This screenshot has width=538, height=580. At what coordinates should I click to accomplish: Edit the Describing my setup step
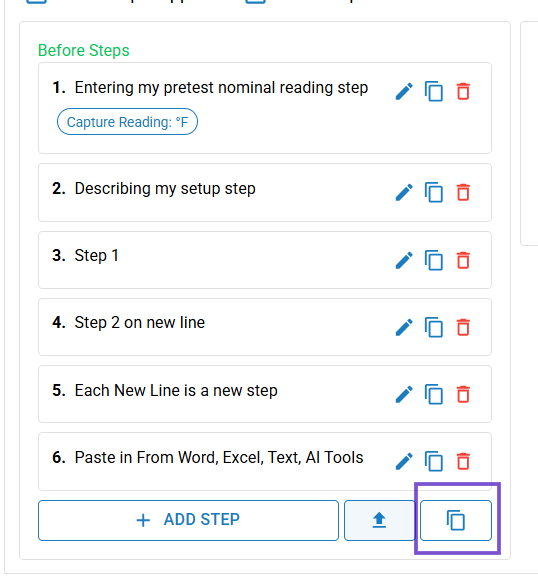pyautogui.click(x=404, y=192)
